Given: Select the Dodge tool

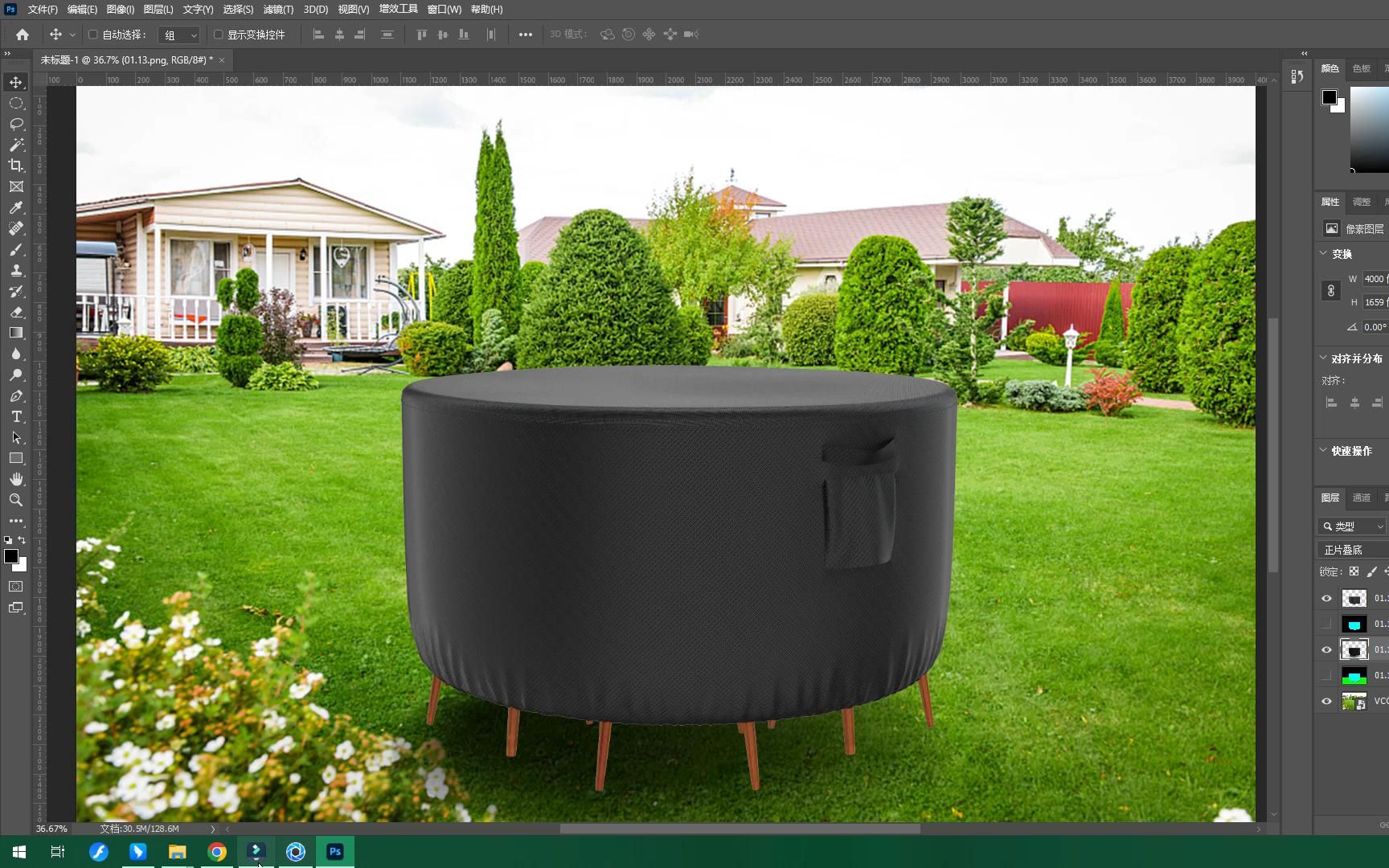Looking at the screenshot, I should pyautogui.click(x=16, y=375).
